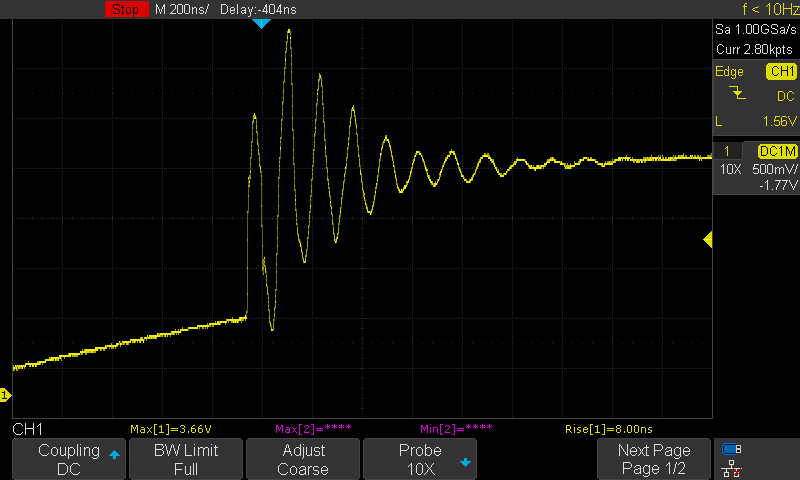
Task: Toggle BW Limit Full setting
Action: click(185, 459)
